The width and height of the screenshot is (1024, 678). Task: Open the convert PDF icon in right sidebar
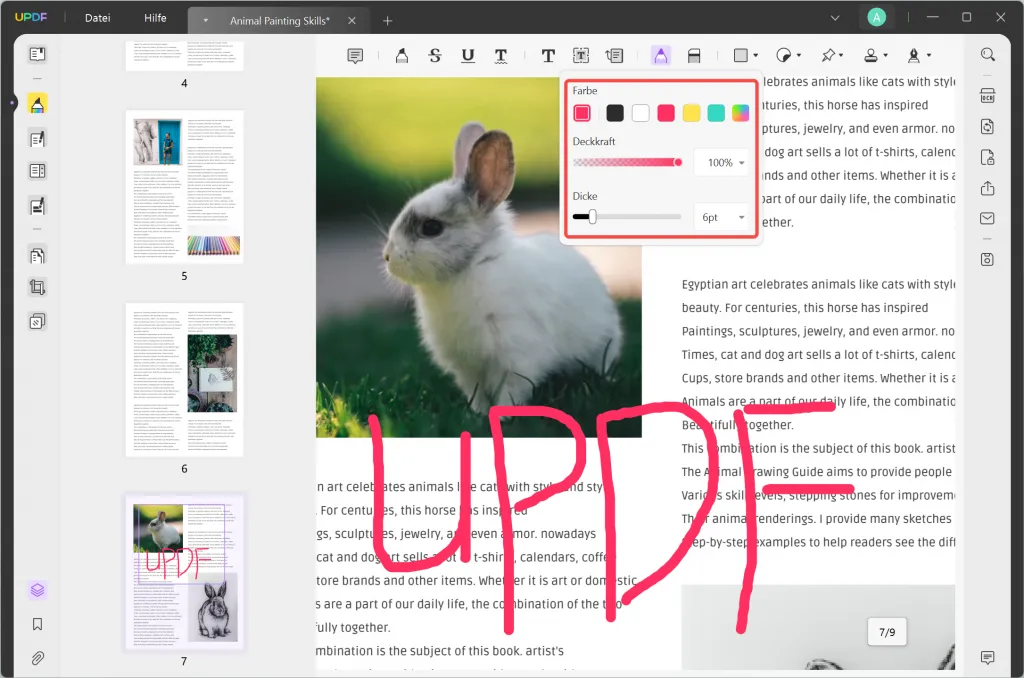[987, 126]
